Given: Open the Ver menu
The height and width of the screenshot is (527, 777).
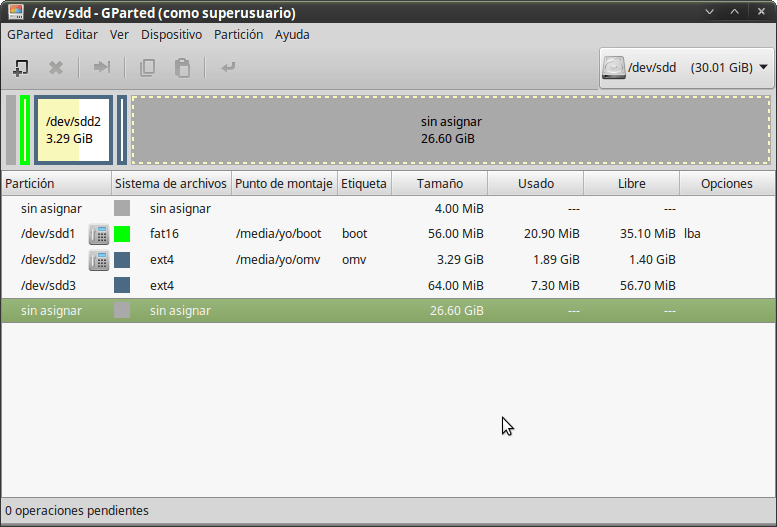Looking at the screenshot, I should coord(119,35).
